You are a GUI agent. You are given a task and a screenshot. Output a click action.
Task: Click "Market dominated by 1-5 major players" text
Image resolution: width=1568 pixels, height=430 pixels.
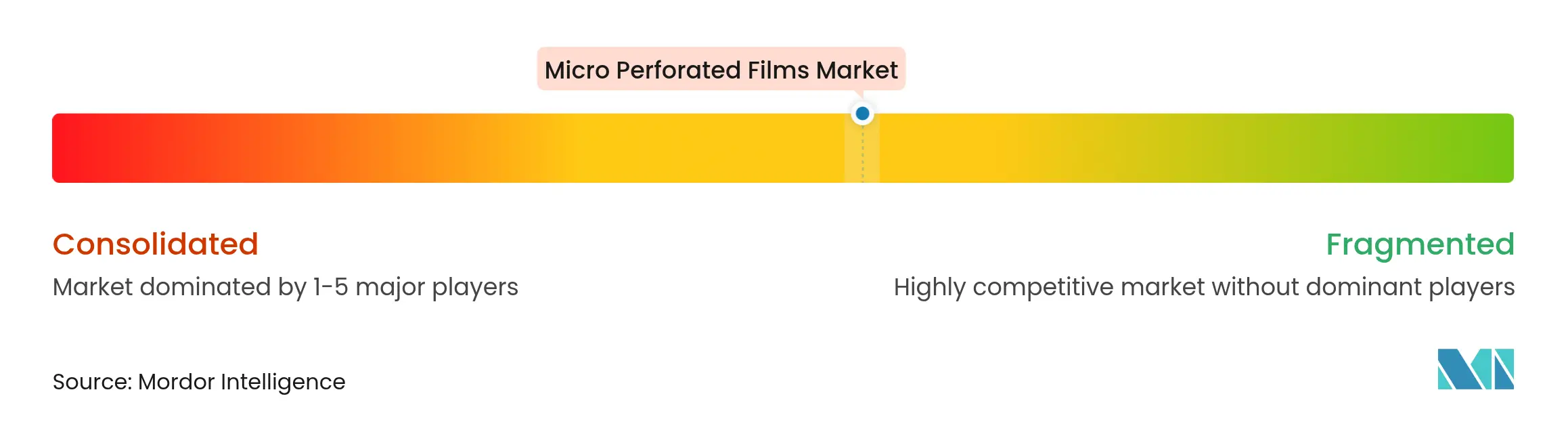tap(285, 287)
